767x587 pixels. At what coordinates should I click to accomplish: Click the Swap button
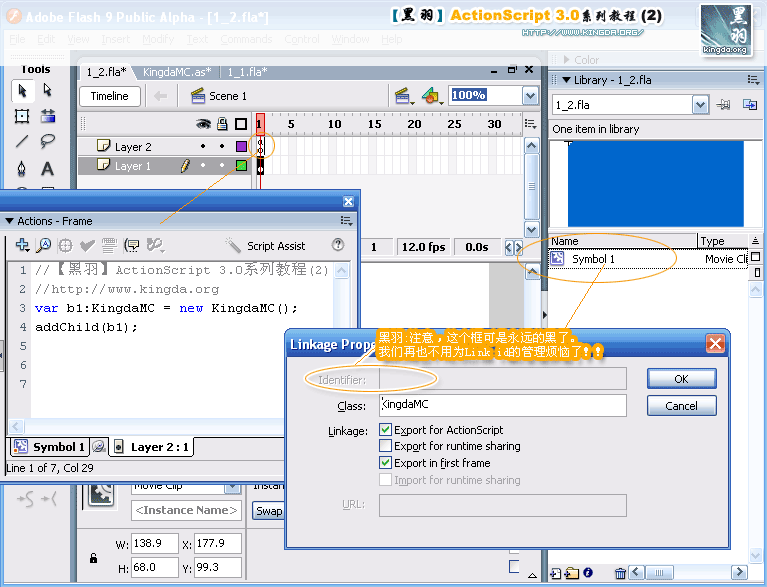pos(268,511)
